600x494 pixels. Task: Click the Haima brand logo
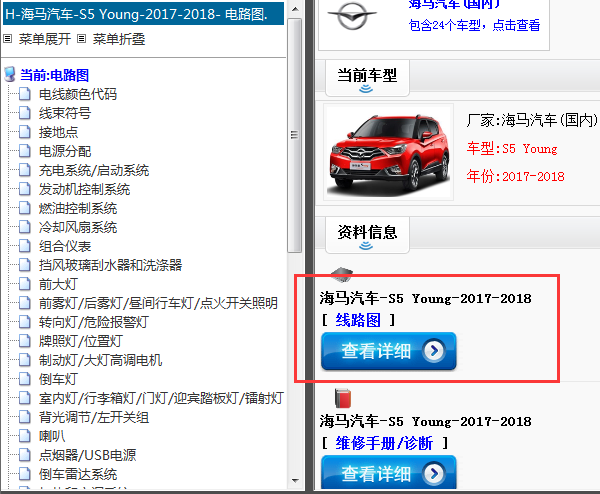pyautogui.click(x=353, y=16)
